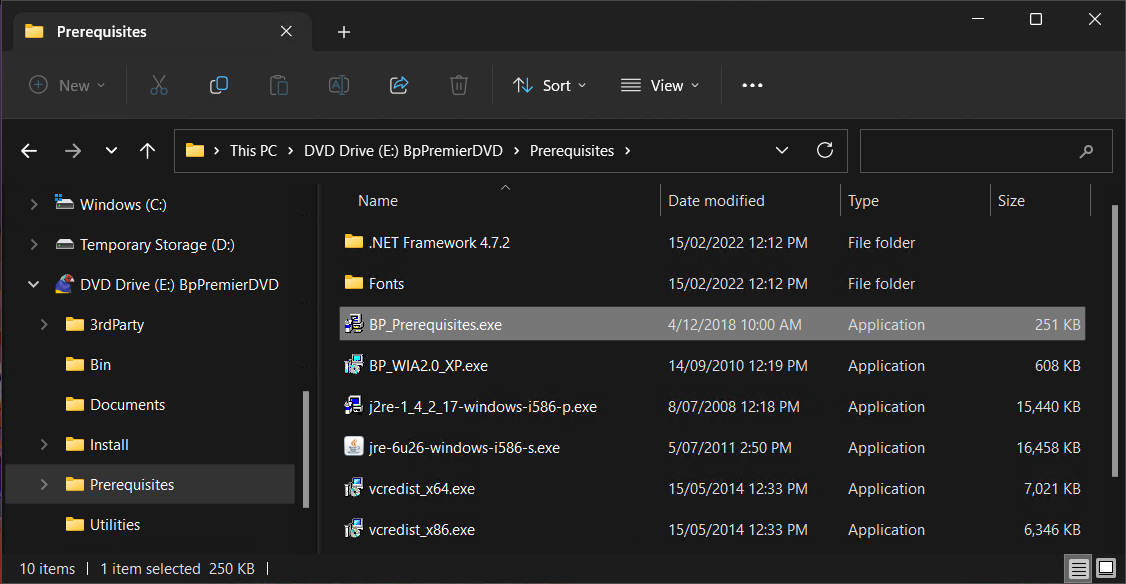
Task: Click the Copy icon in toolbar
Action: [x=219, y=85]
